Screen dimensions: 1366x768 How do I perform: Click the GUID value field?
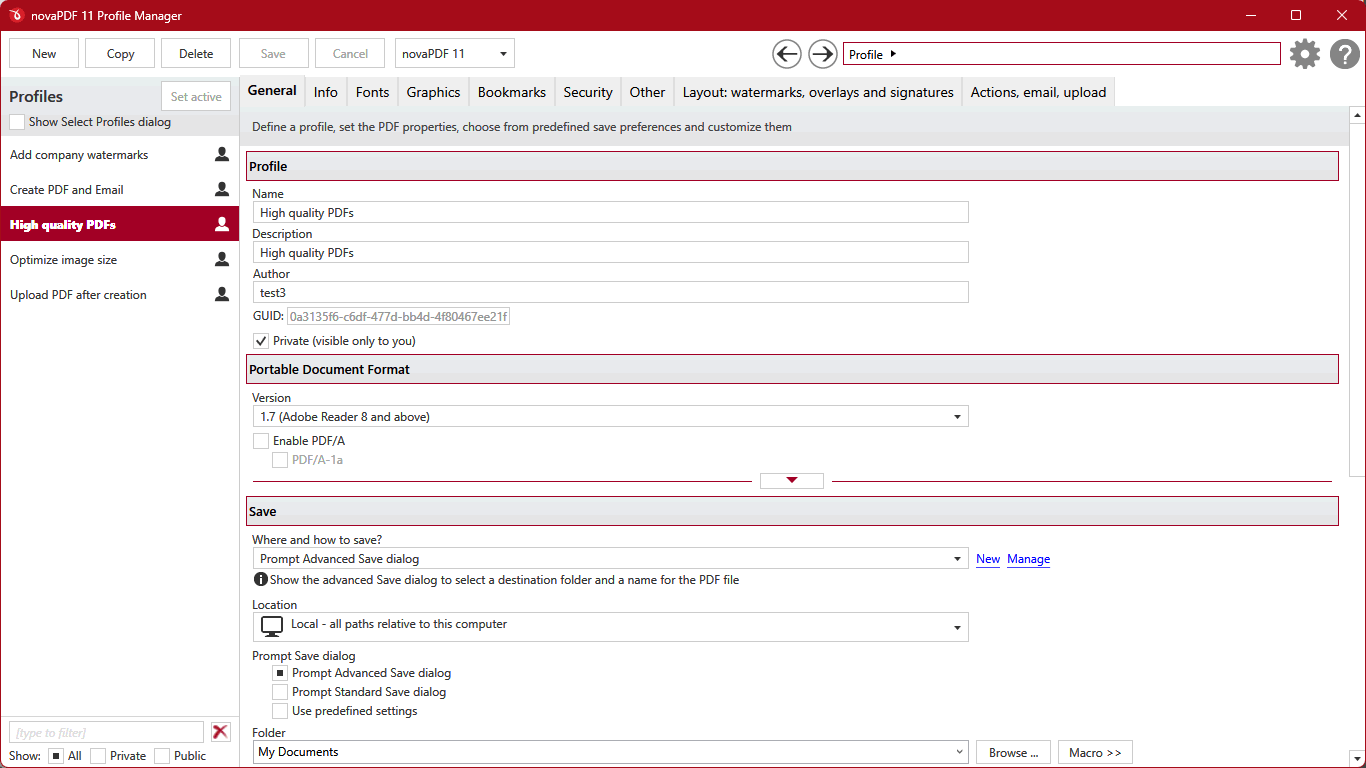click(399, 316)
